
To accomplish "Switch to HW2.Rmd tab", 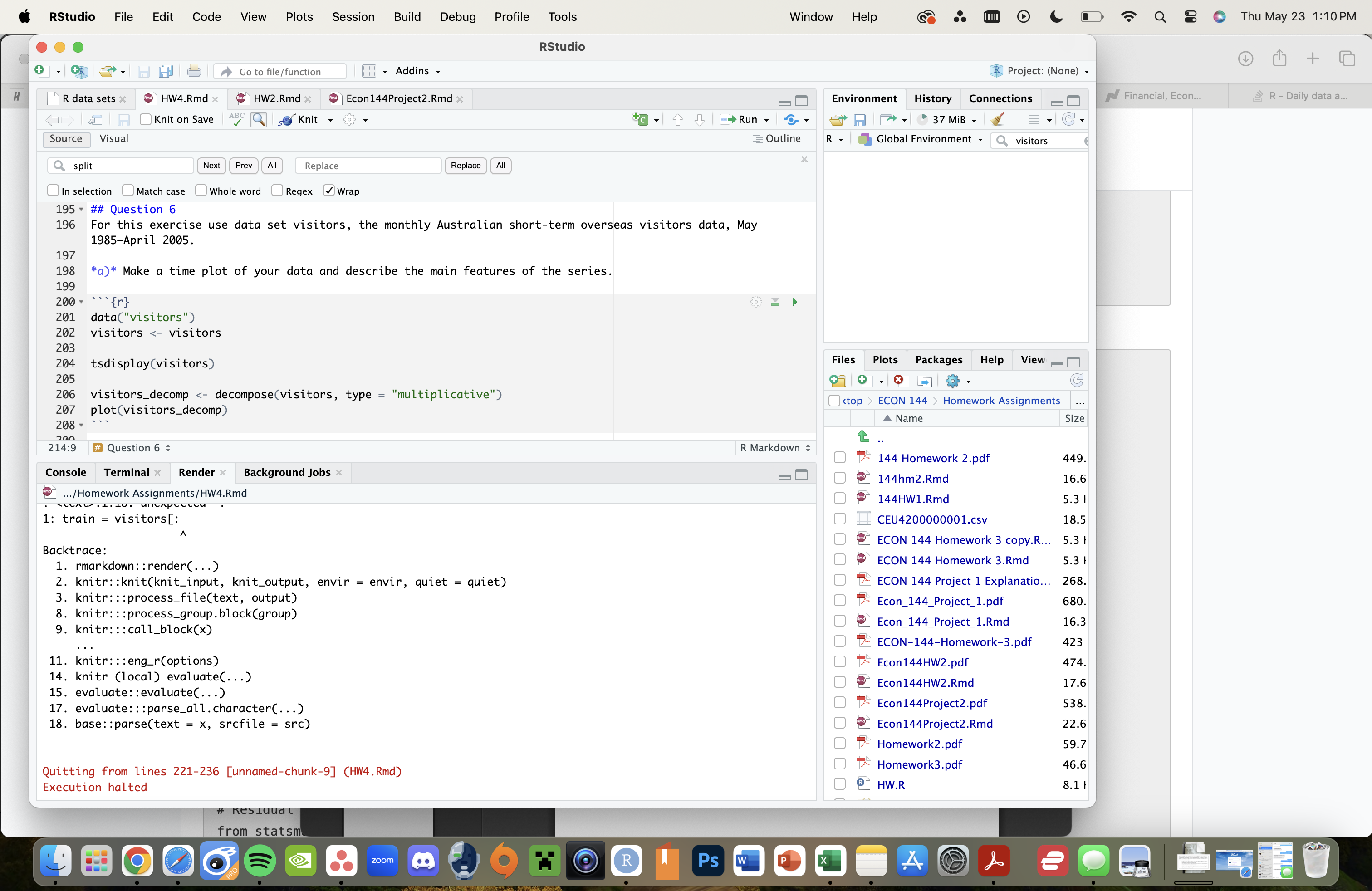I will [276, 98].
